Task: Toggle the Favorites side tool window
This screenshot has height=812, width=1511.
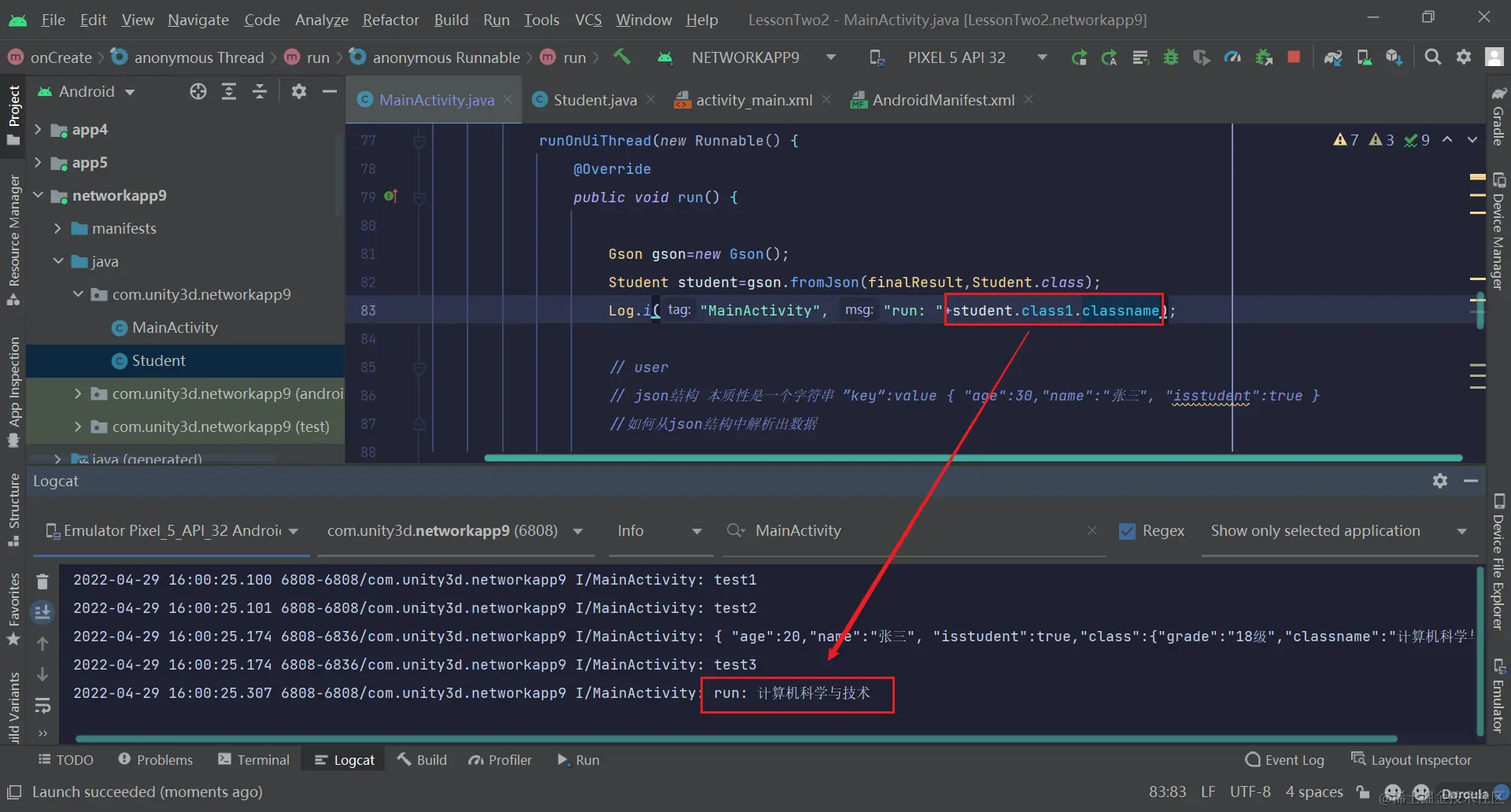Action: coord(13,609)
